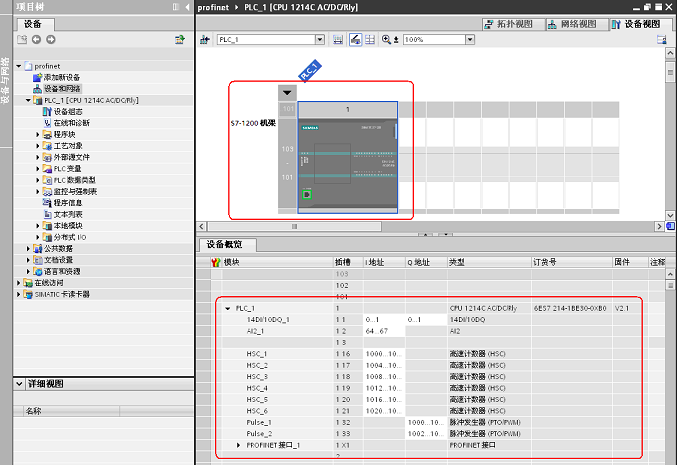Screen dimensions: 677x465
Task: Click the 添加新设备 icon in project tree
Action: [x=38, y=77]
